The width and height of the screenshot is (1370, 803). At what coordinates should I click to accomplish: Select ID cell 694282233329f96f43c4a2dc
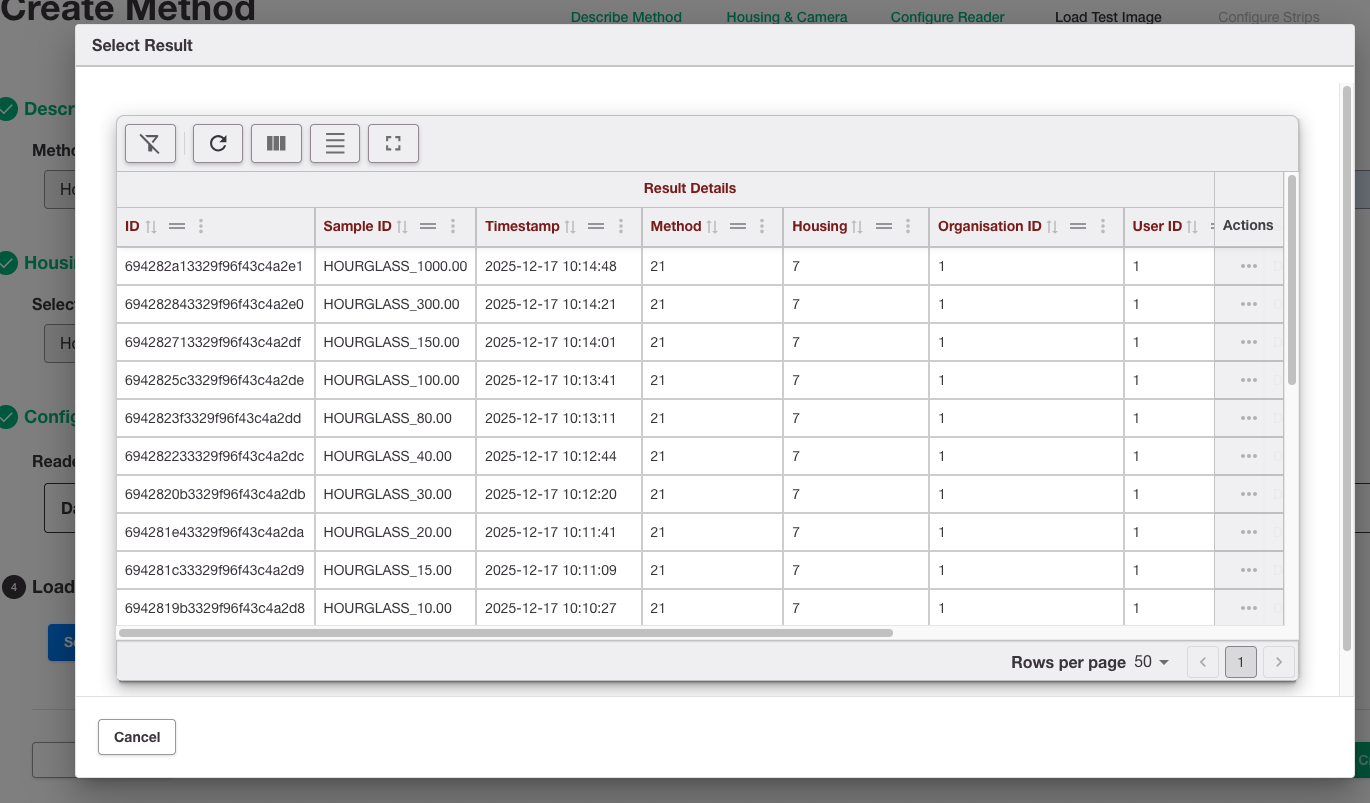pyautogui.click(x=216, y=456)
